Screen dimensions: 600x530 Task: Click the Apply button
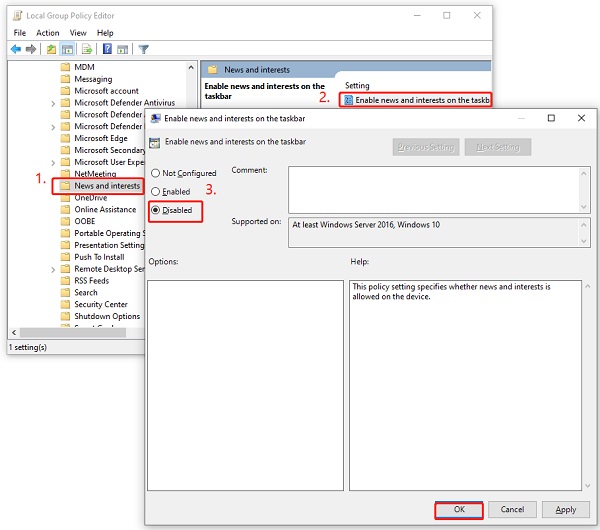click(x=566, y=510)
